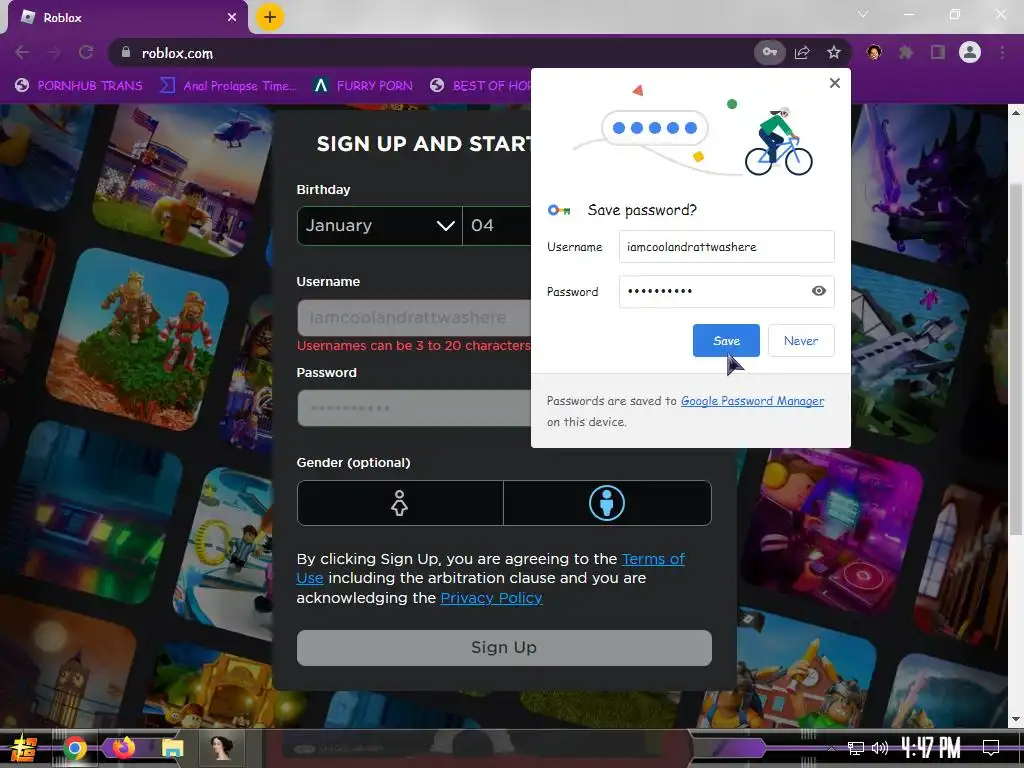
Task: Go back with the browser back arrow
Action: click(22, 52)
